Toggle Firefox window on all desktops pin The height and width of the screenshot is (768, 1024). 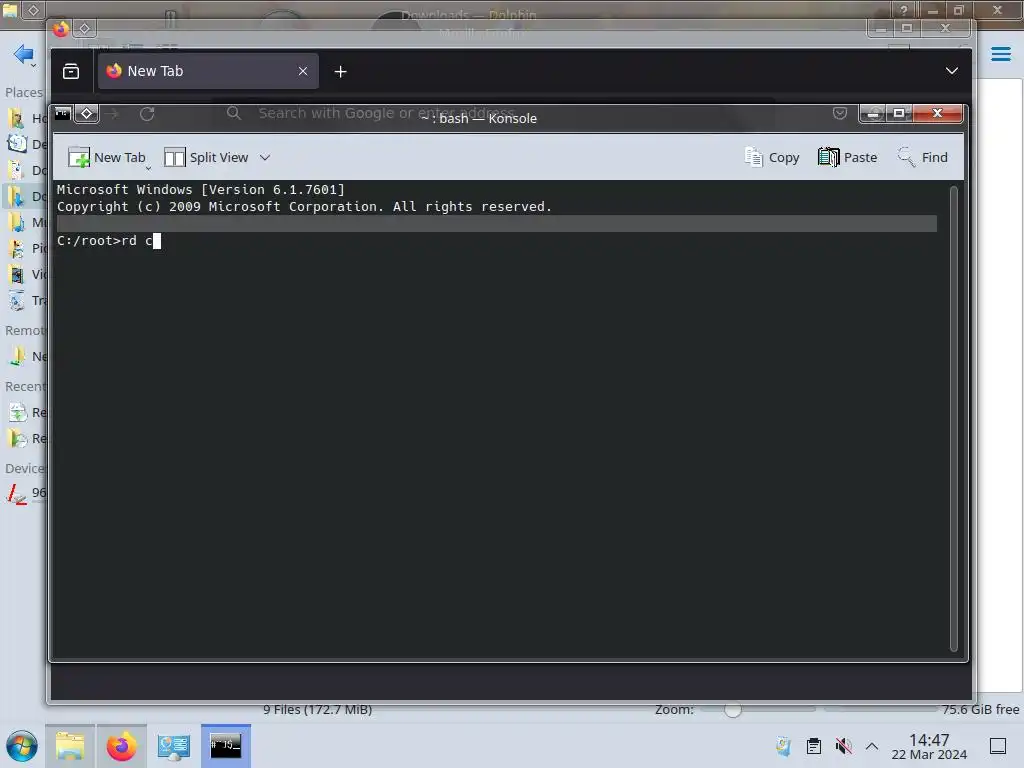point(84,28)
